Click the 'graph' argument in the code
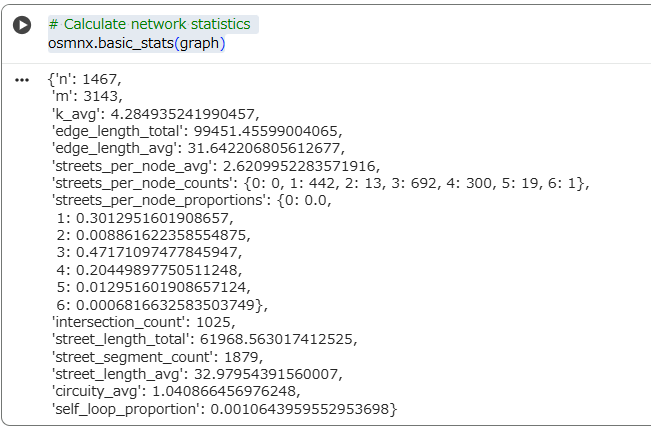Image resolution: width=651 pixels, height=429 pixels. 199,44
